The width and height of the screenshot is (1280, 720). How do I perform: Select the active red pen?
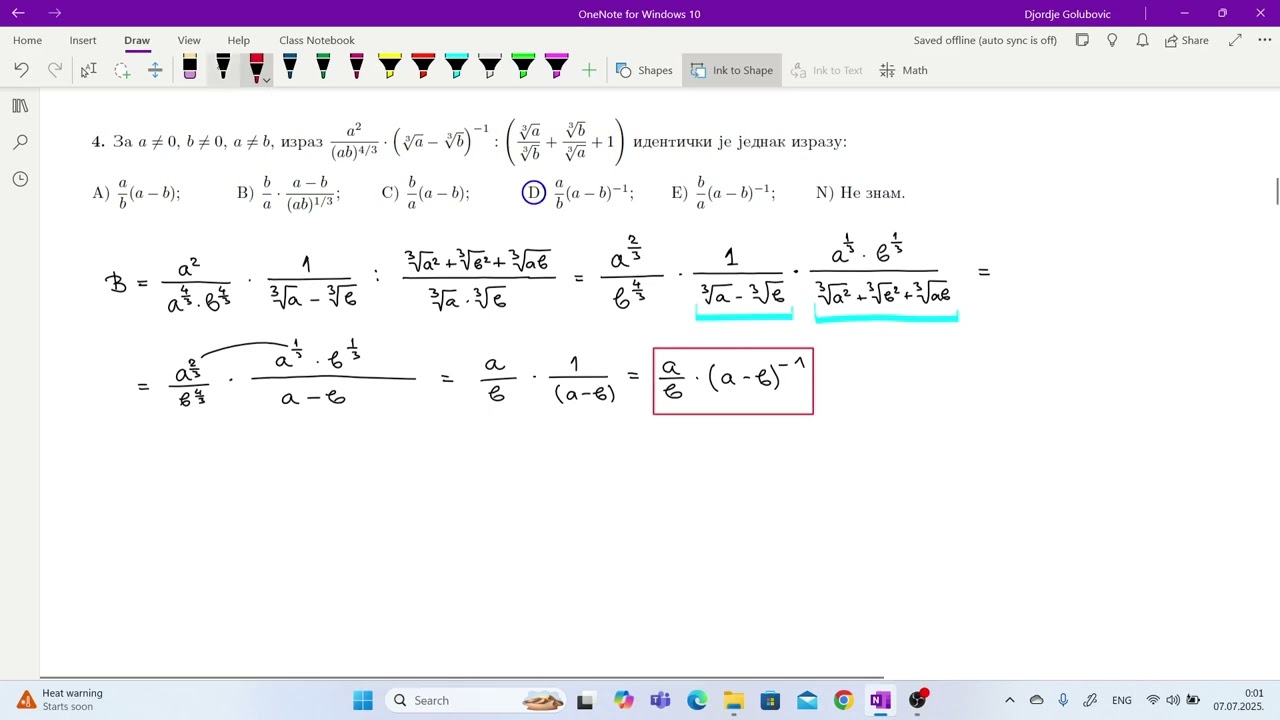pos(255,68)
